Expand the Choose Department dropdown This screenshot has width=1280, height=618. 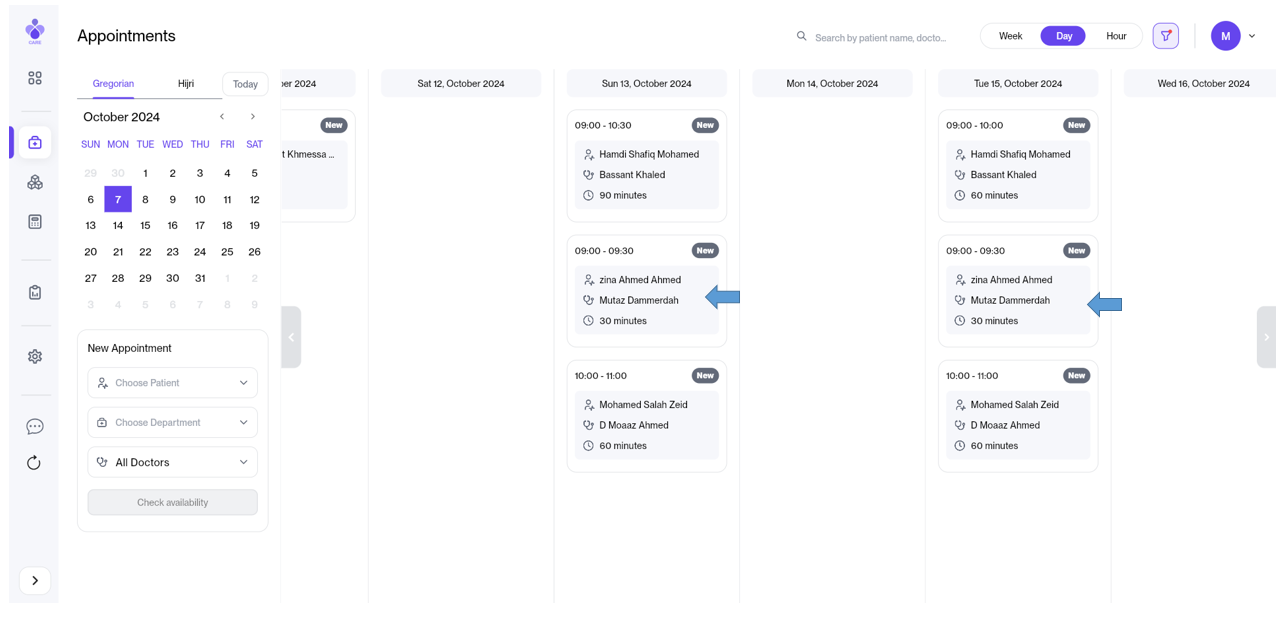click(172, 423)
